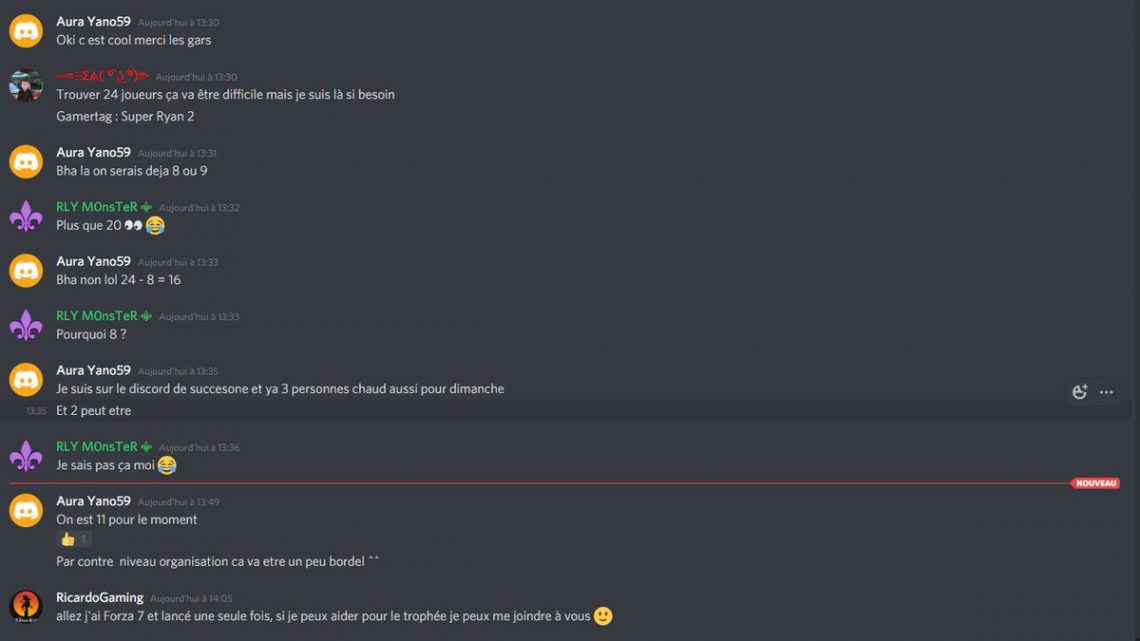Click the 13:35 timestamp beside "Et 2 peut etre"
Screen dimensions: 1140x641
point(36,411)
